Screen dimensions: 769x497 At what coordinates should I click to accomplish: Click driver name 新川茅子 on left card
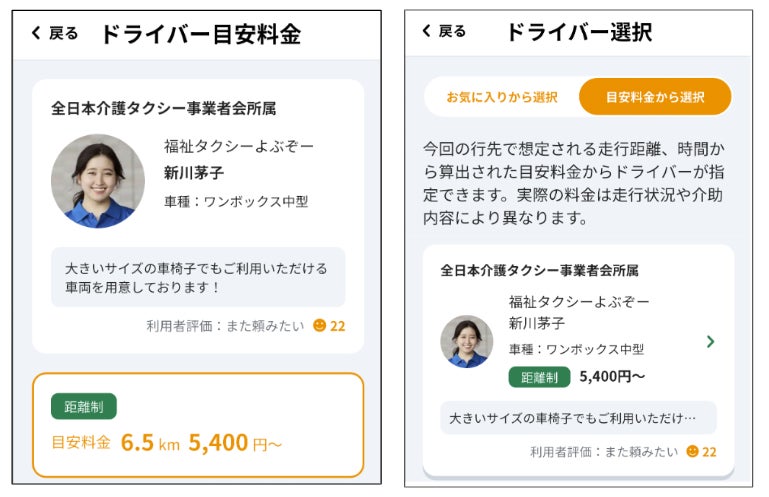click(x=194, y=173)
